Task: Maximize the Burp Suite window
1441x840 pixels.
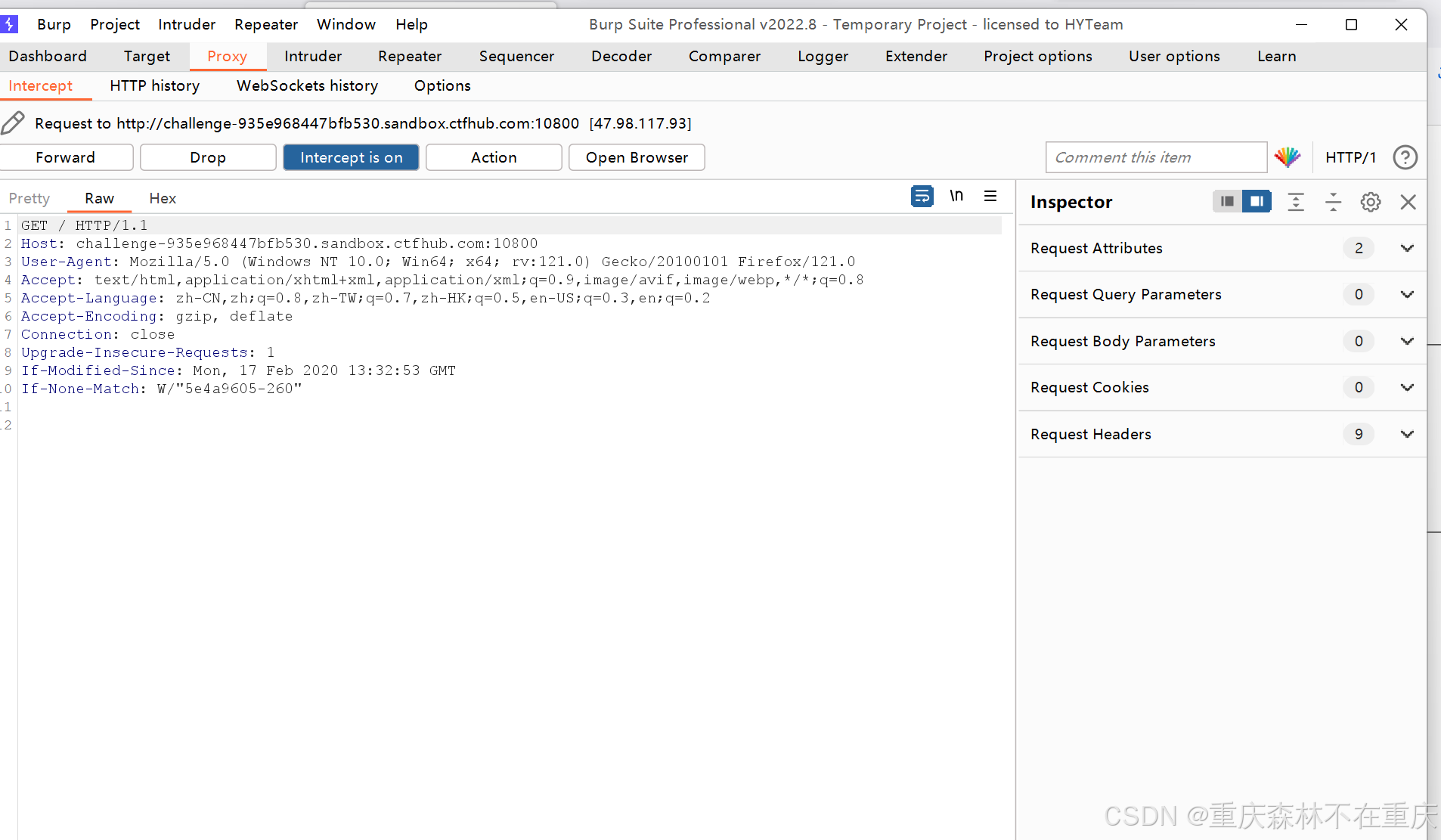Action: 1351,24
